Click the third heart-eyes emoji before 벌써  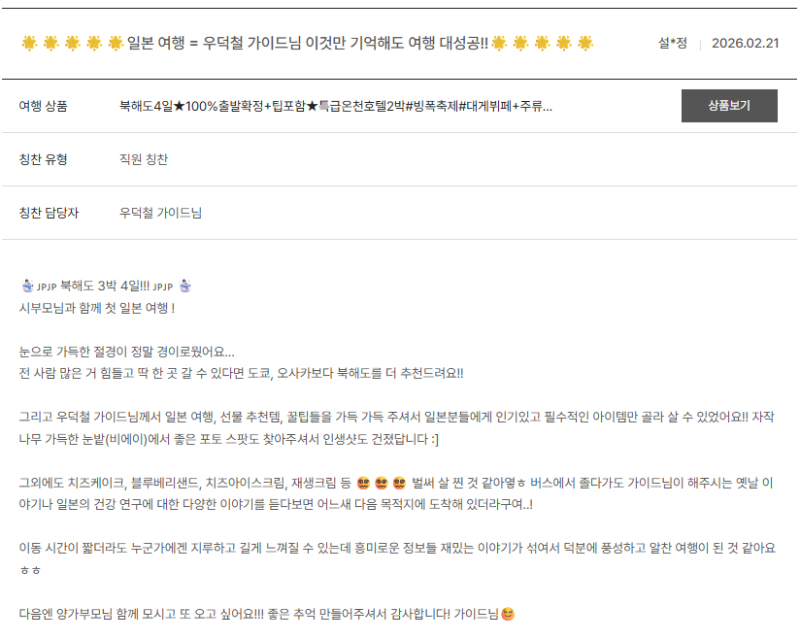399,483
